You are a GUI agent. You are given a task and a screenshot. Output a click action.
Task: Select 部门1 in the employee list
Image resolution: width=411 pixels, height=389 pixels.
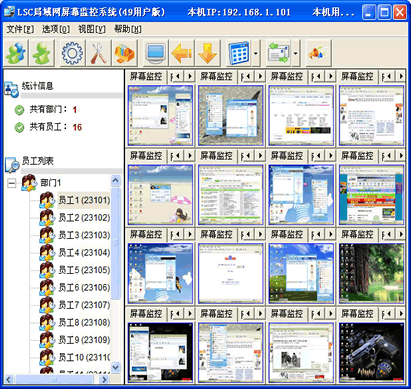pos(51,183)
